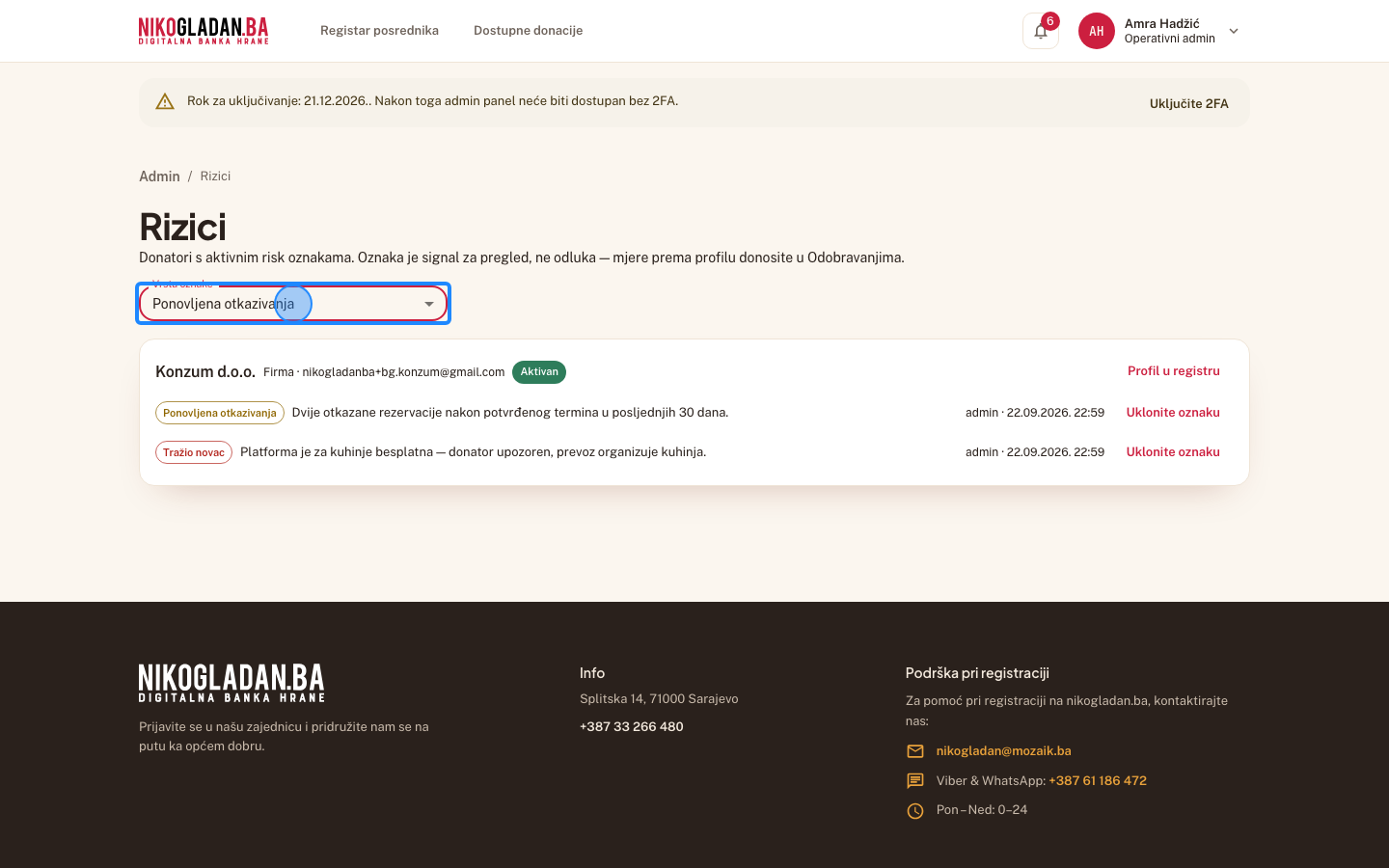Click the Ponovljena otkazivanja select field

(293, 304)
